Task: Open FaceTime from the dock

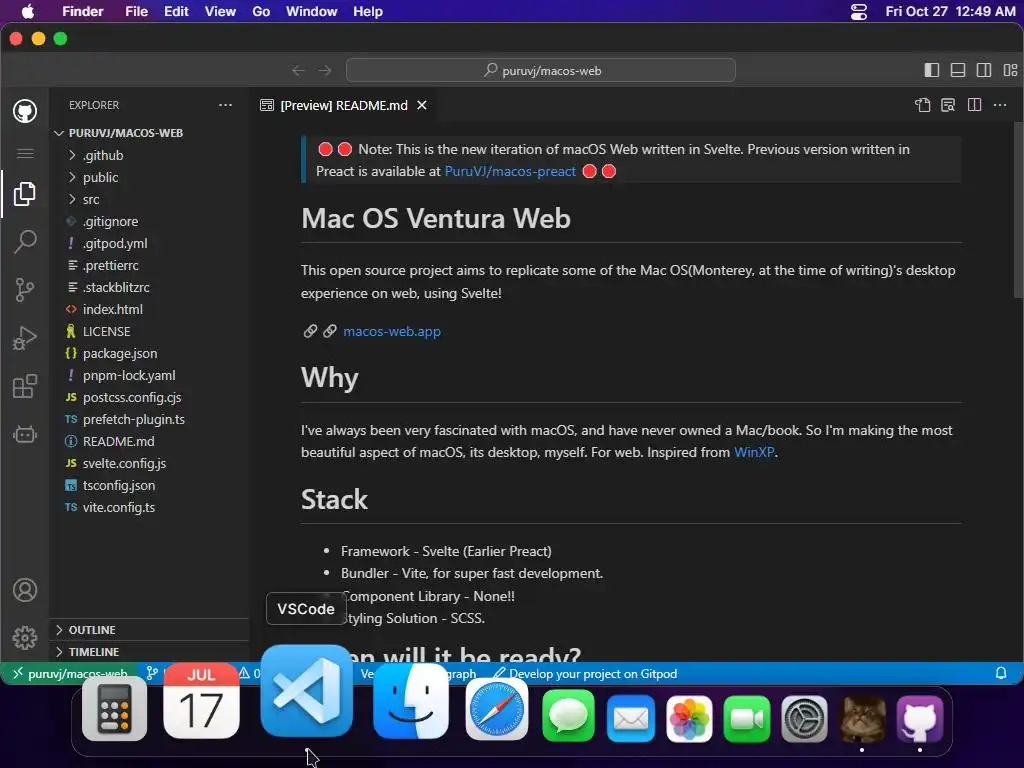Action: click(x=747, y=718)
